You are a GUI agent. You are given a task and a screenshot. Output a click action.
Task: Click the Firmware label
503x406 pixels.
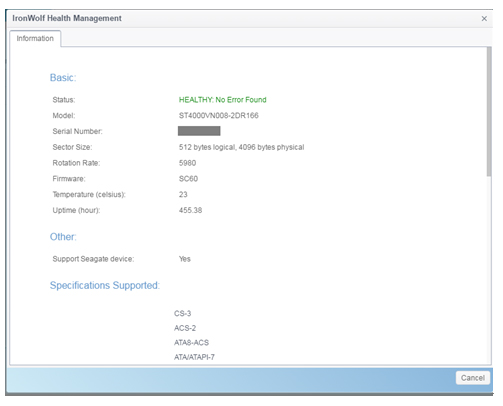click(69, 179)
